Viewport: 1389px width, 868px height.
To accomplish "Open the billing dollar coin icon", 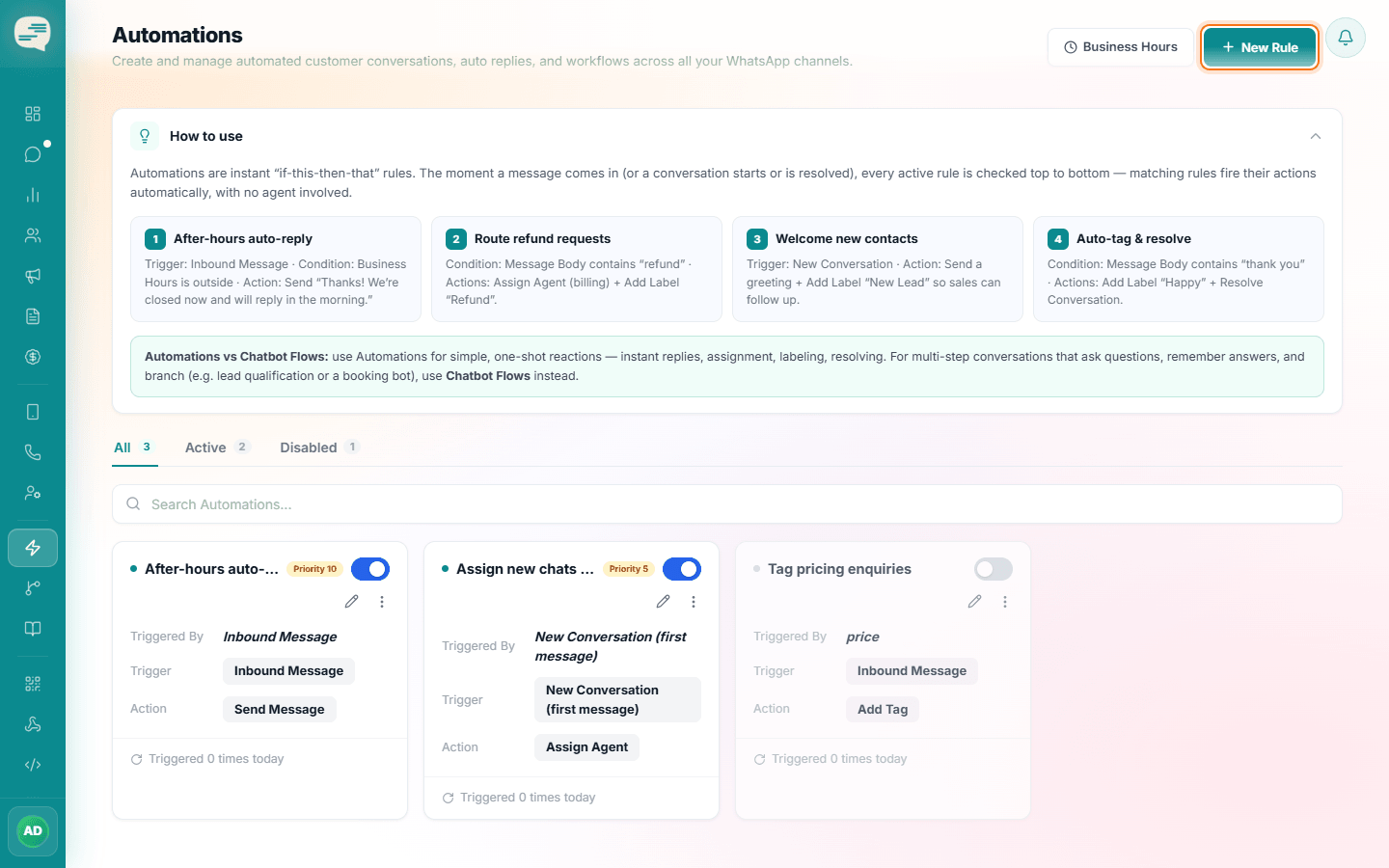I will tap(33, 357).
